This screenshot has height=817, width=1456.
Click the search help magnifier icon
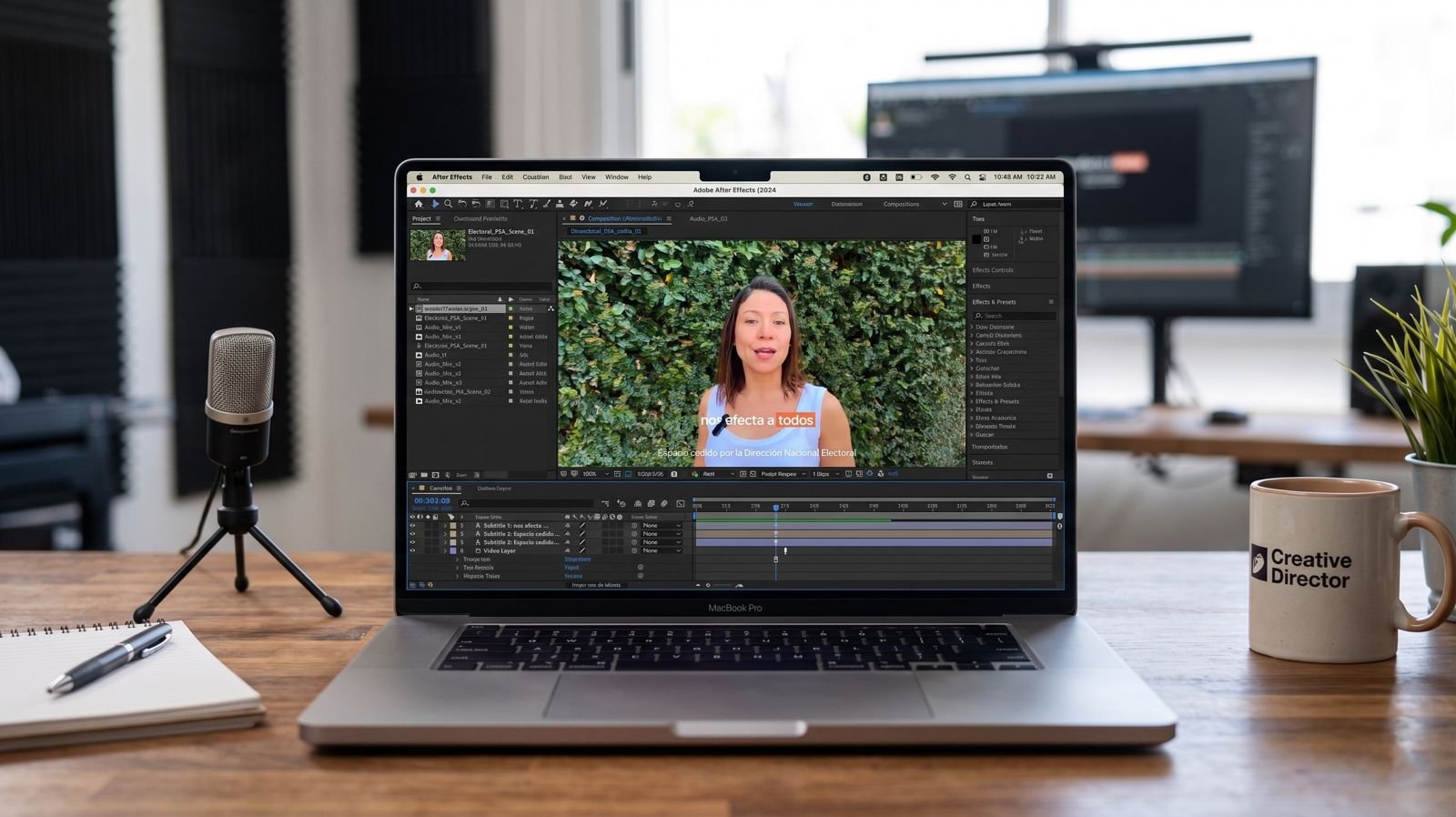coord(974,204)
